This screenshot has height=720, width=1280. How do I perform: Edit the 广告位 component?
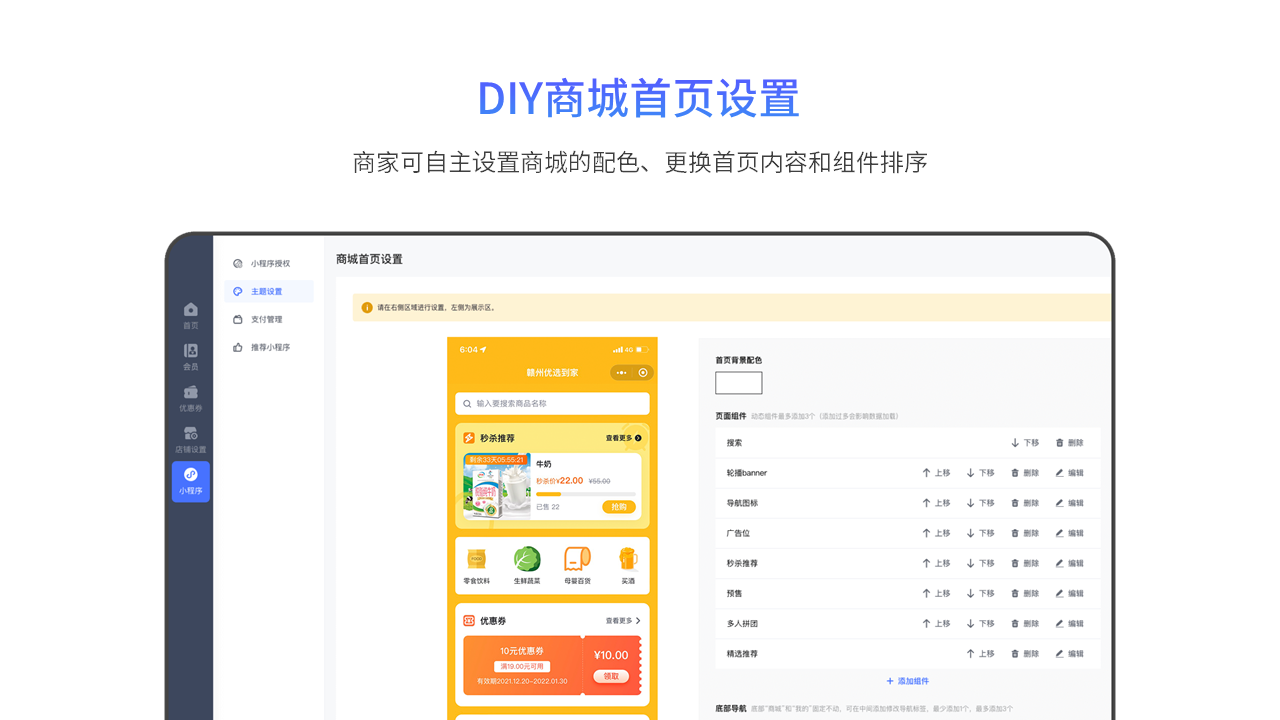(1069, 533)
